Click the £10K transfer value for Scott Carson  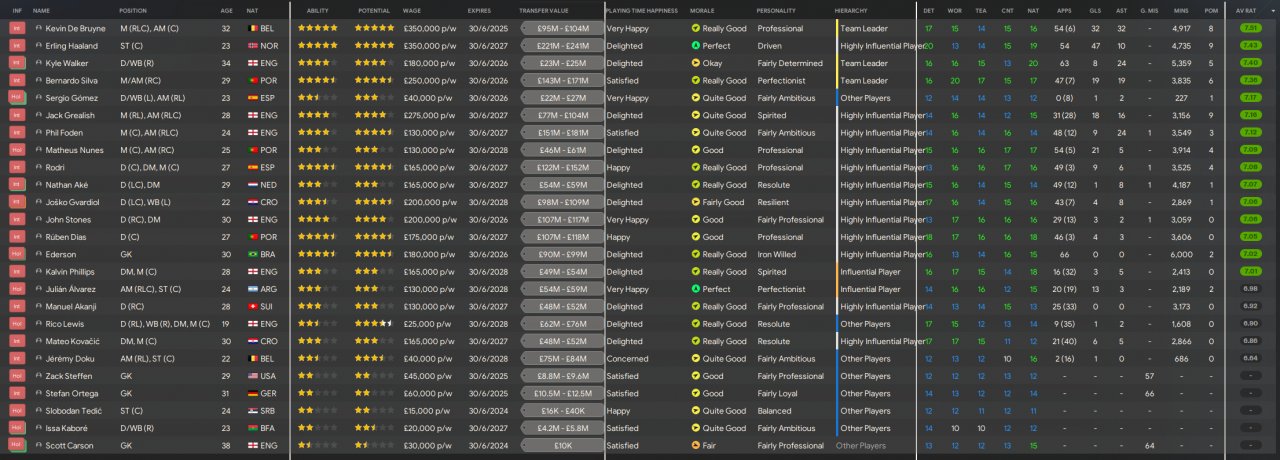click(563, 445)
